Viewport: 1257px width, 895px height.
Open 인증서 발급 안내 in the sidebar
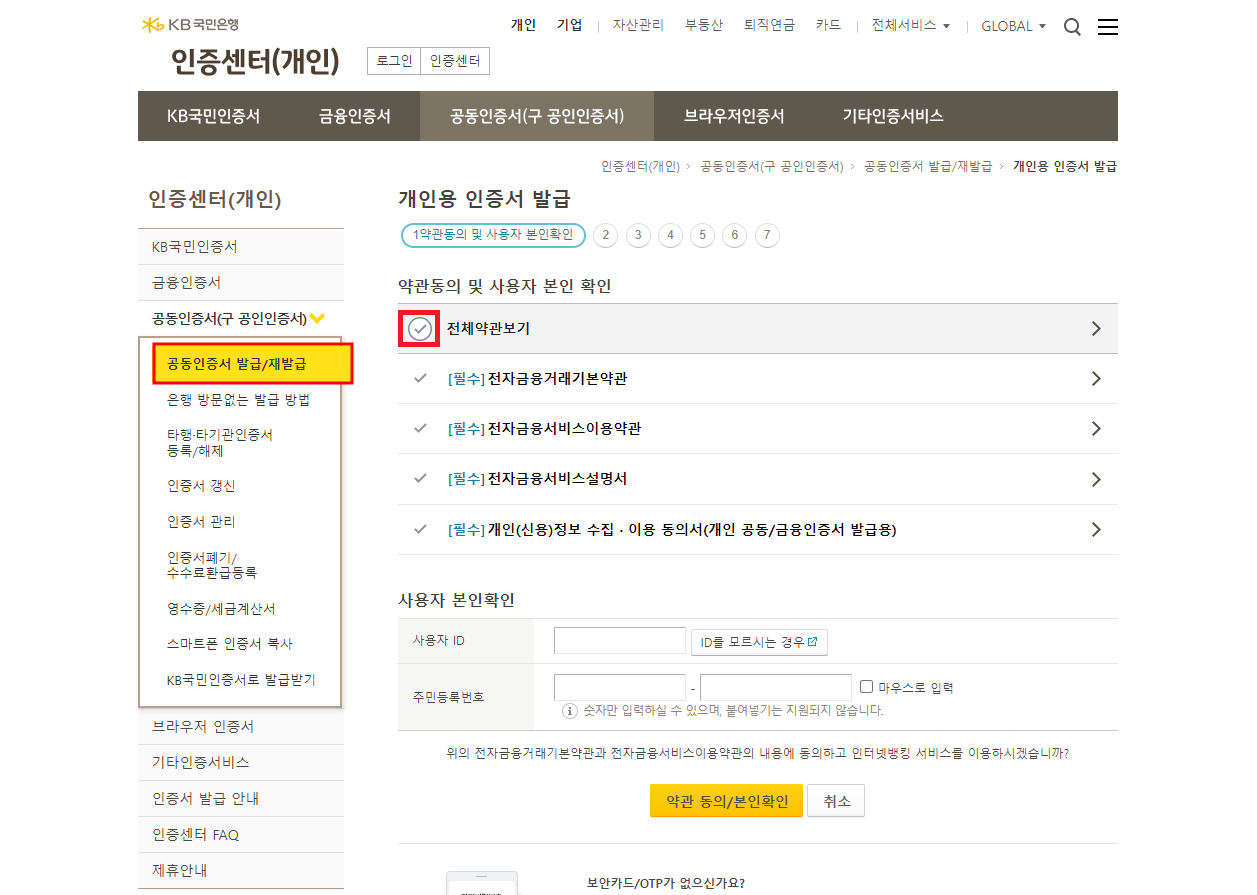click(241, 799)
